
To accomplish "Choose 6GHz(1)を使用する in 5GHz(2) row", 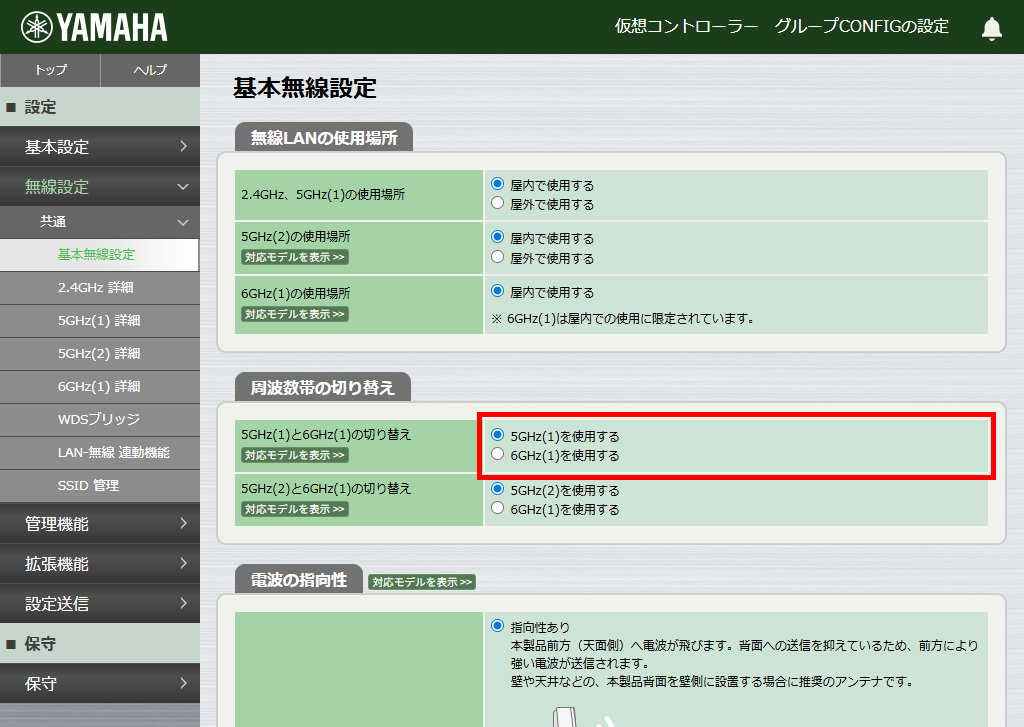I will (498, 508).
